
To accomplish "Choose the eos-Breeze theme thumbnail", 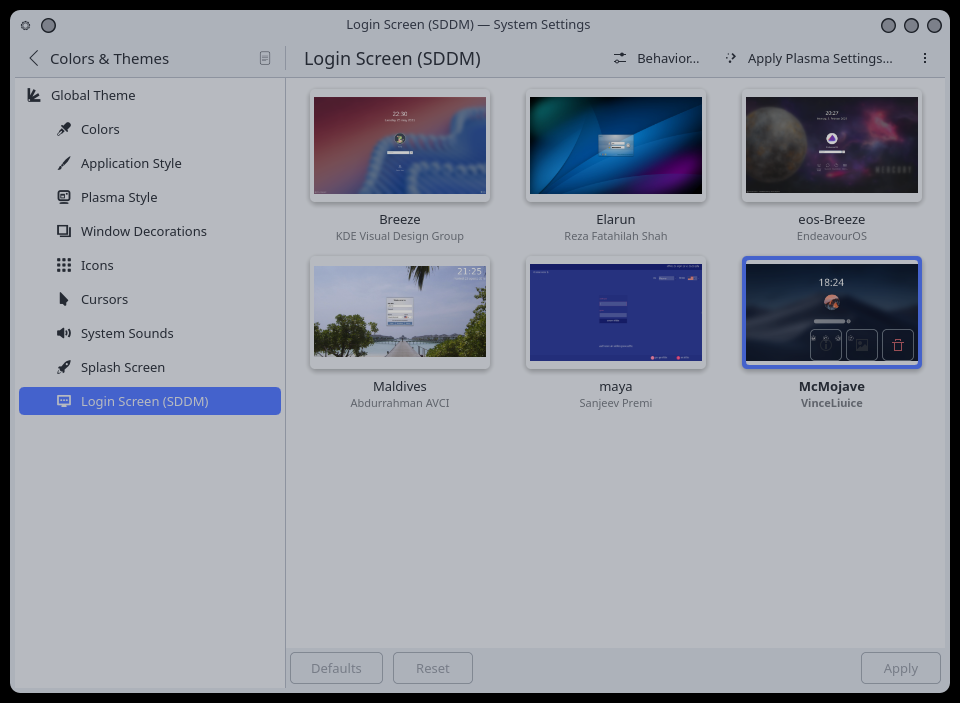I will (x=831, y=146).
